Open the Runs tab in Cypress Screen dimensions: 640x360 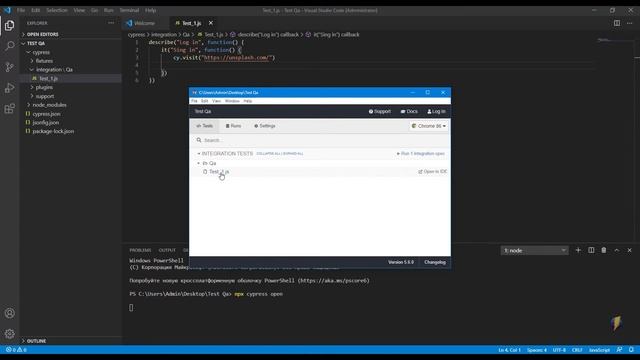click(x=233, y=126)
